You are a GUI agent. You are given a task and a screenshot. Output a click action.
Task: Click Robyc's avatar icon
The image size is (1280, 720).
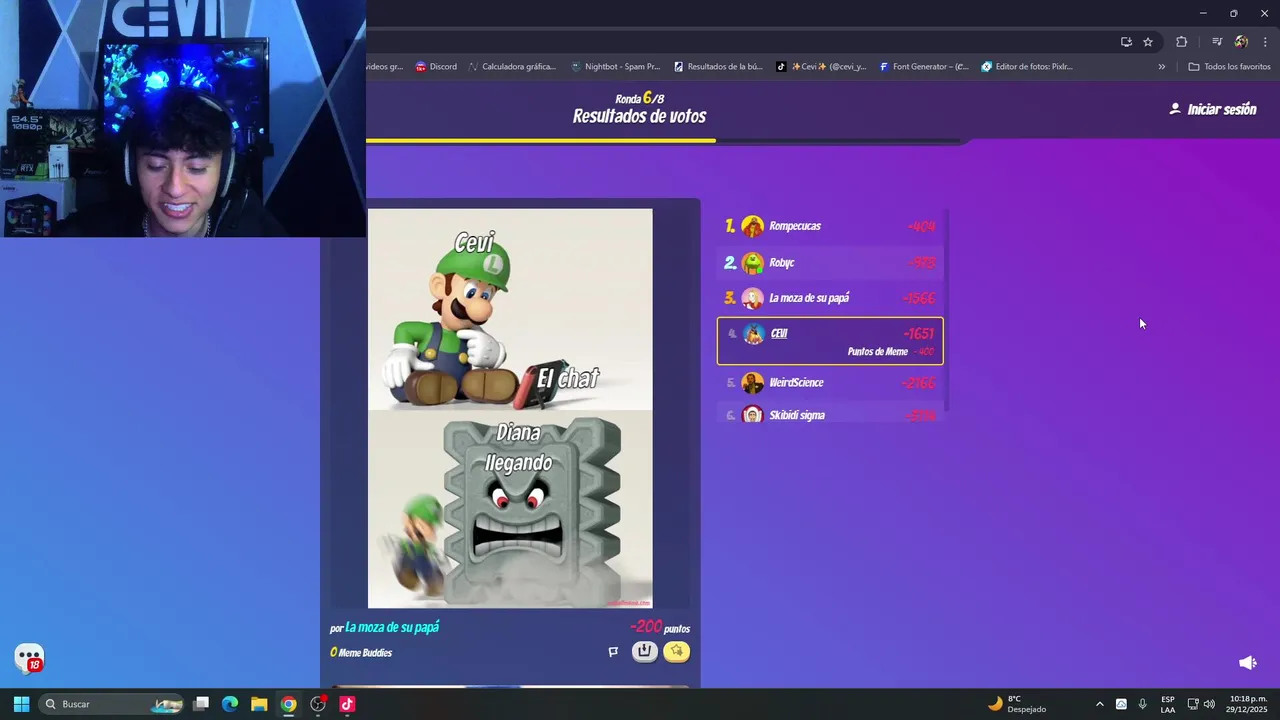(x=753, y=262)
